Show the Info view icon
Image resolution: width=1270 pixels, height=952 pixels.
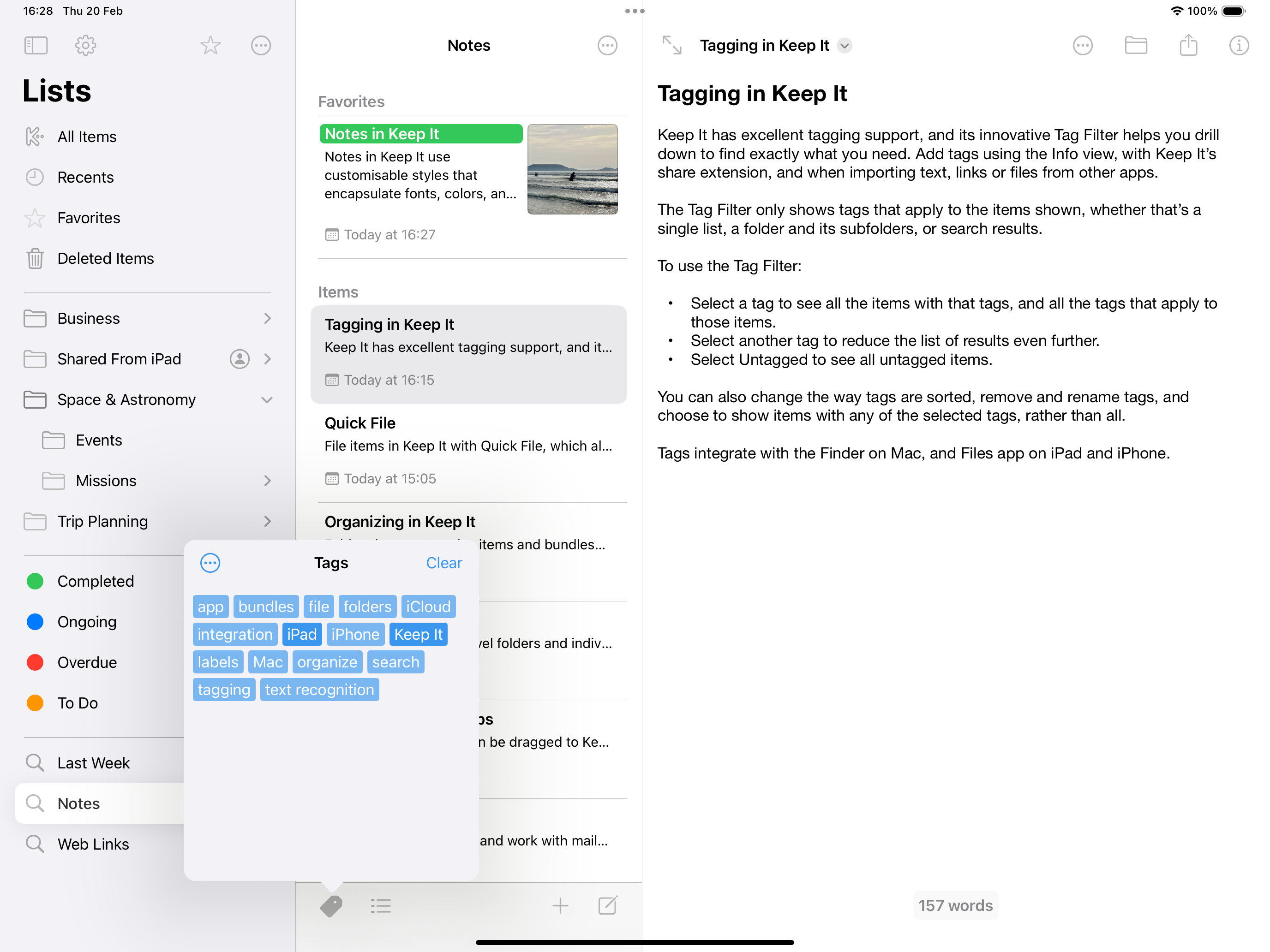pyautogui.click(x=1239, y=45)
